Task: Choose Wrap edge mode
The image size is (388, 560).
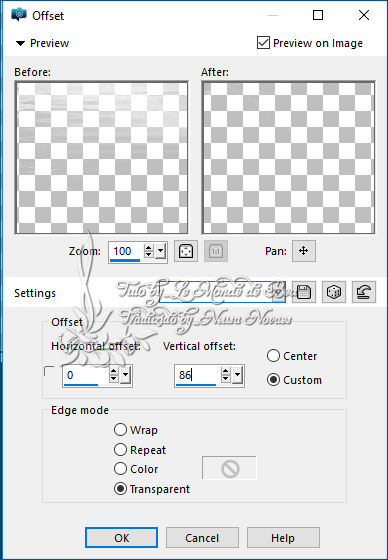Action: [120, 430]
